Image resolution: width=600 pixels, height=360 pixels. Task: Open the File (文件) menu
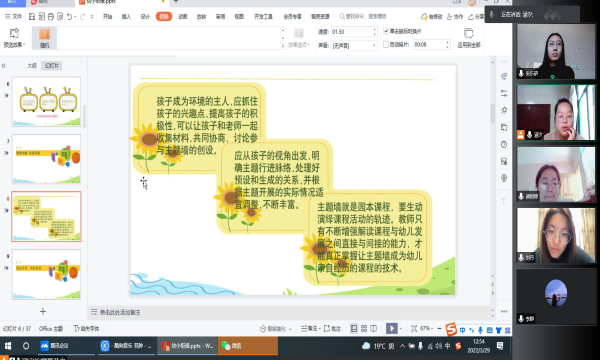[x=13, y=16]
